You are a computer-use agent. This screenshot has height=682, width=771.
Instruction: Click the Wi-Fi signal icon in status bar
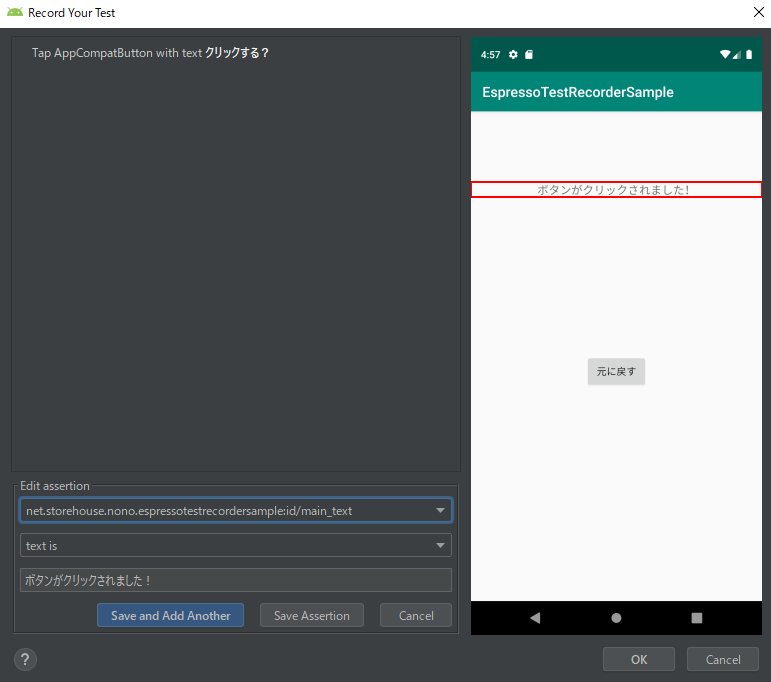coord(725,55)
